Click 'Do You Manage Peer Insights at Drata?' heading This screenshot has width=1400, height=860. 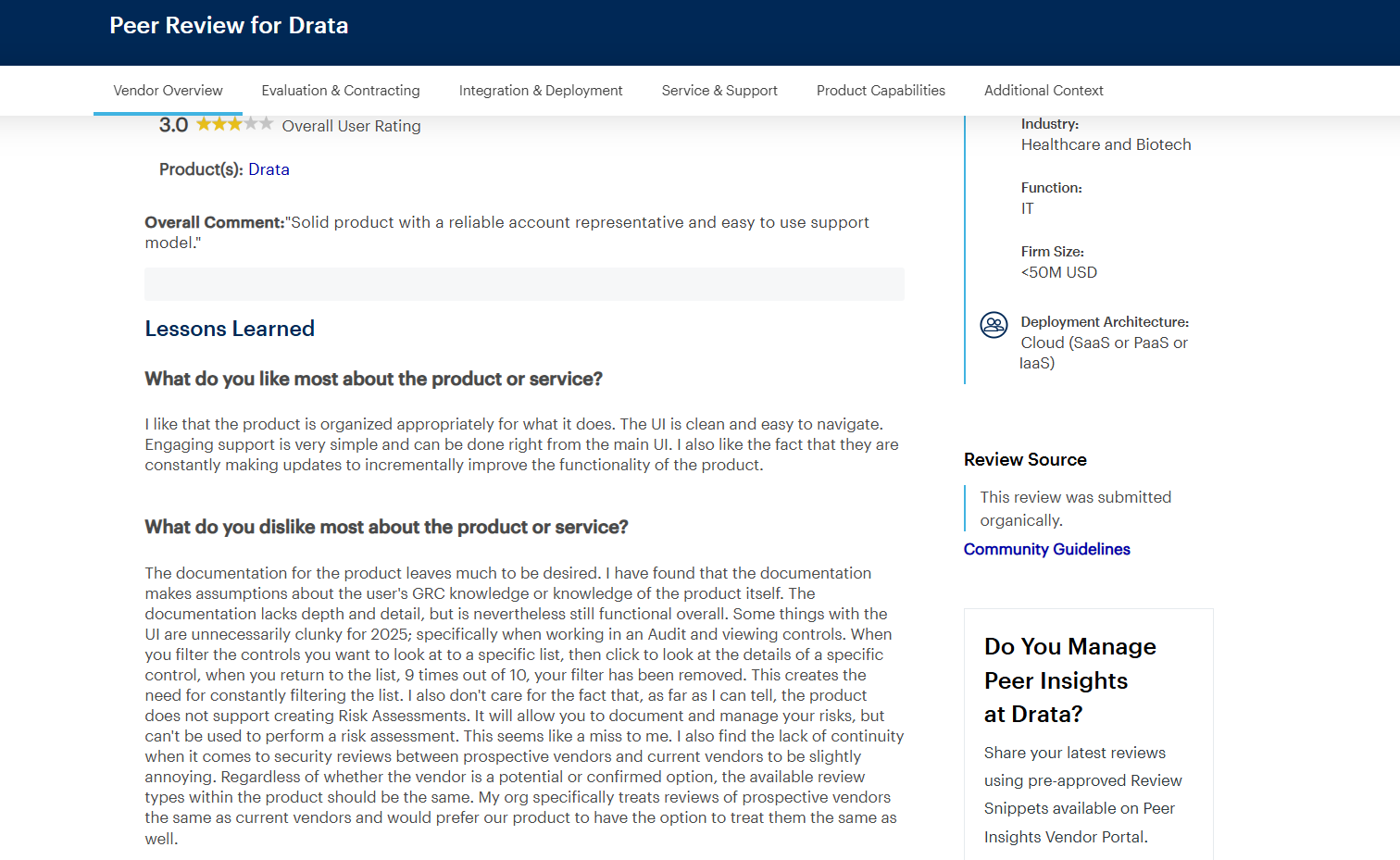(1069, 680)
